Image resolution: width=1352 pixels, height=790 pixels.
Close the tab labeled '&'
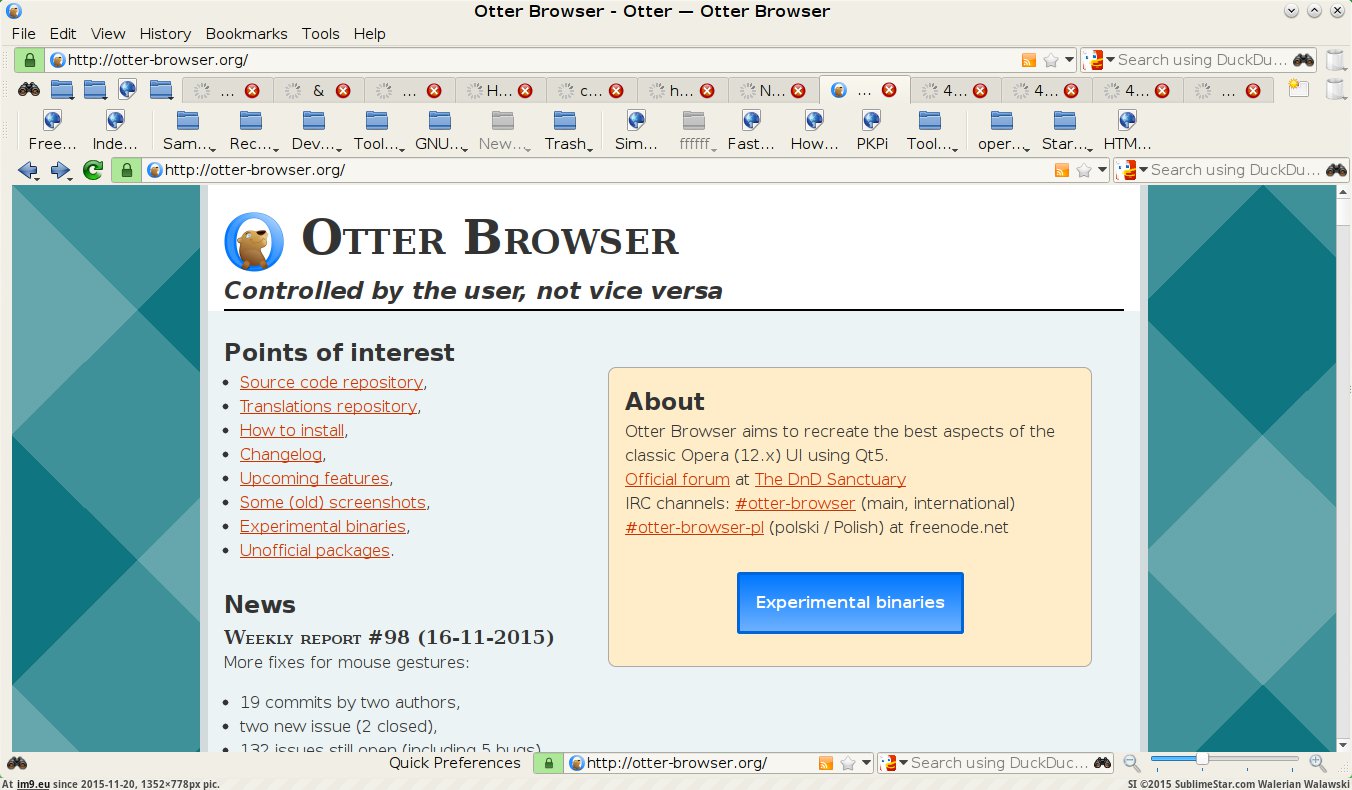click(343, 90)
